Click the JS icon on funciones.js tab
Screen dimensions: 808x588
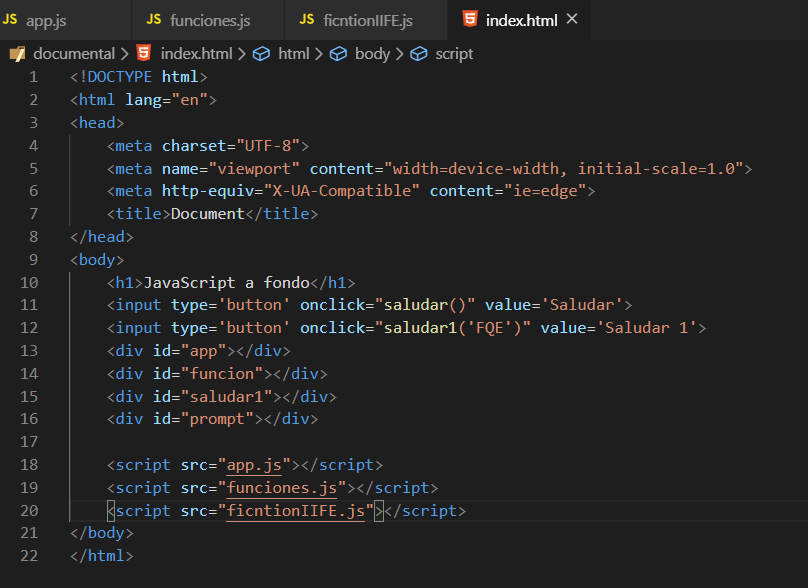(x=154, y=20)
